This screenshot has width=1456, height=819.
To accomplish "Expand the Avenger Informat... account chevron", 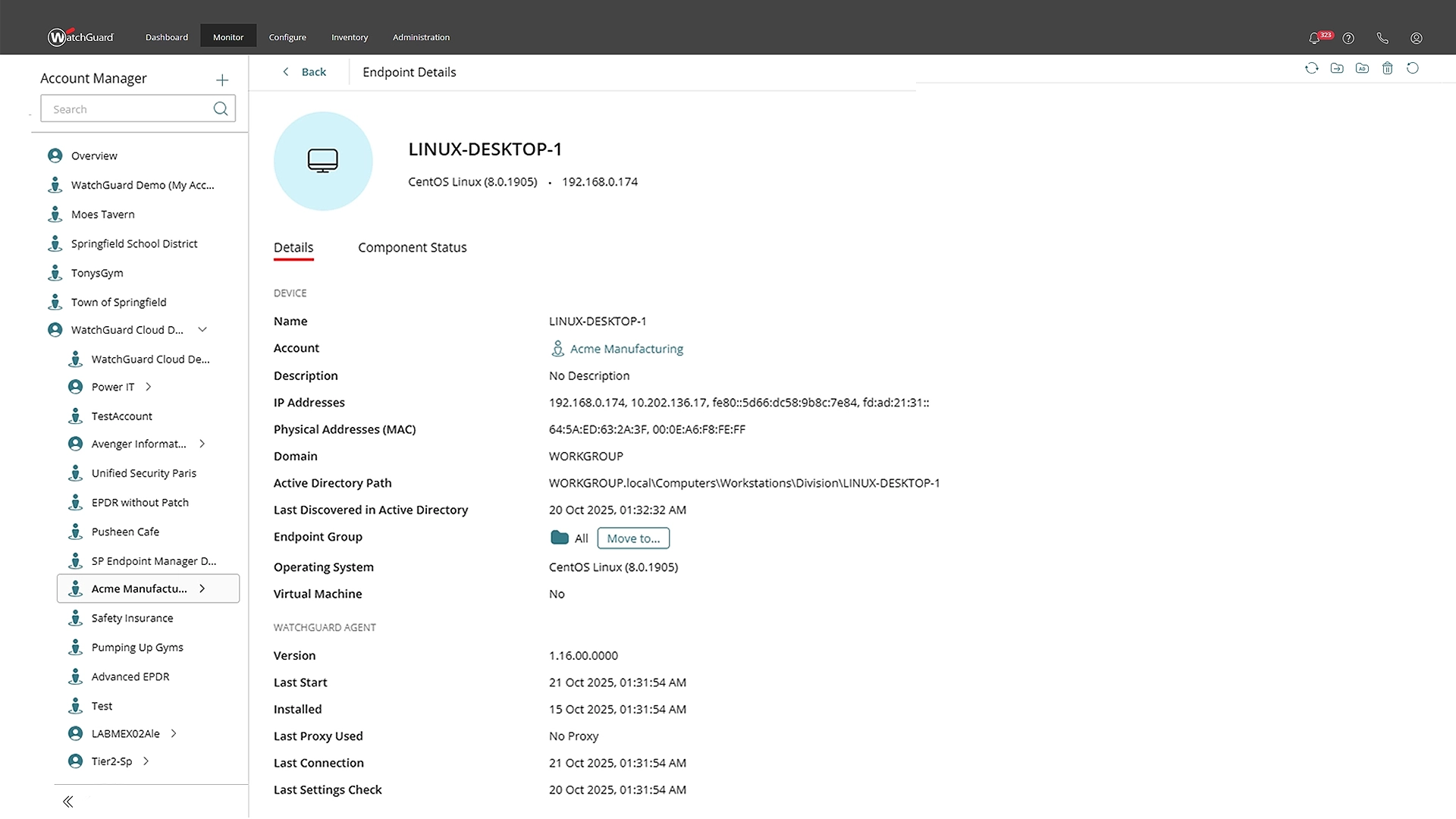I will pyautogui.click(x=202, y=444).
